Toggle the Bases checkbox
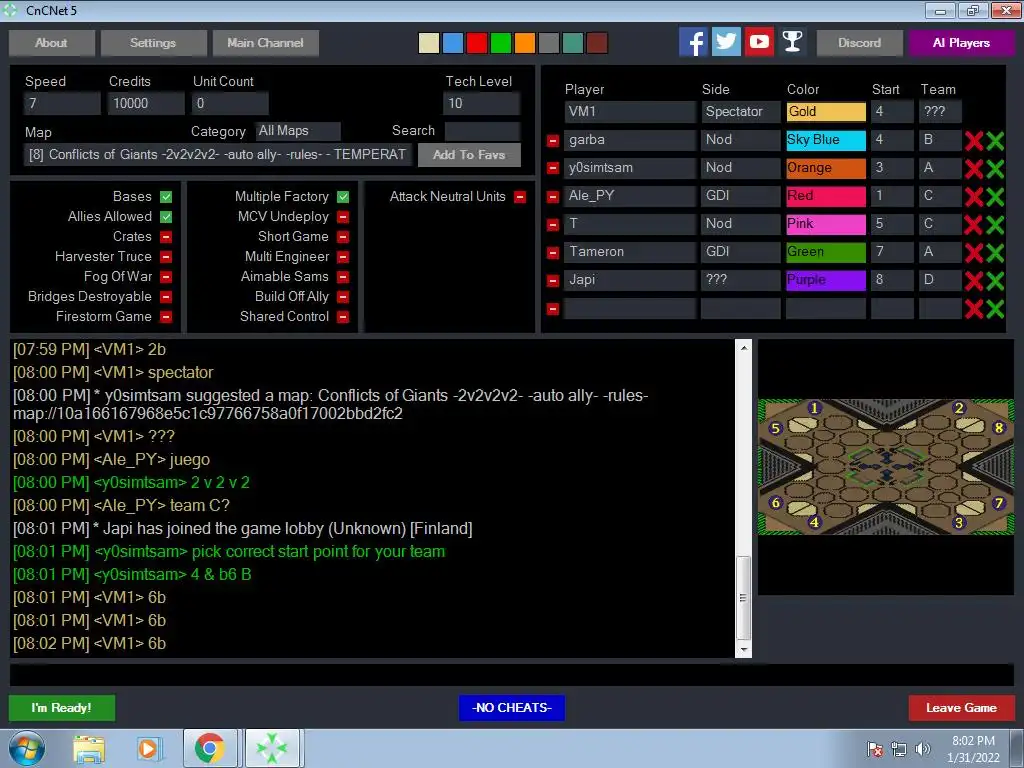 click(x=166, y=197)
